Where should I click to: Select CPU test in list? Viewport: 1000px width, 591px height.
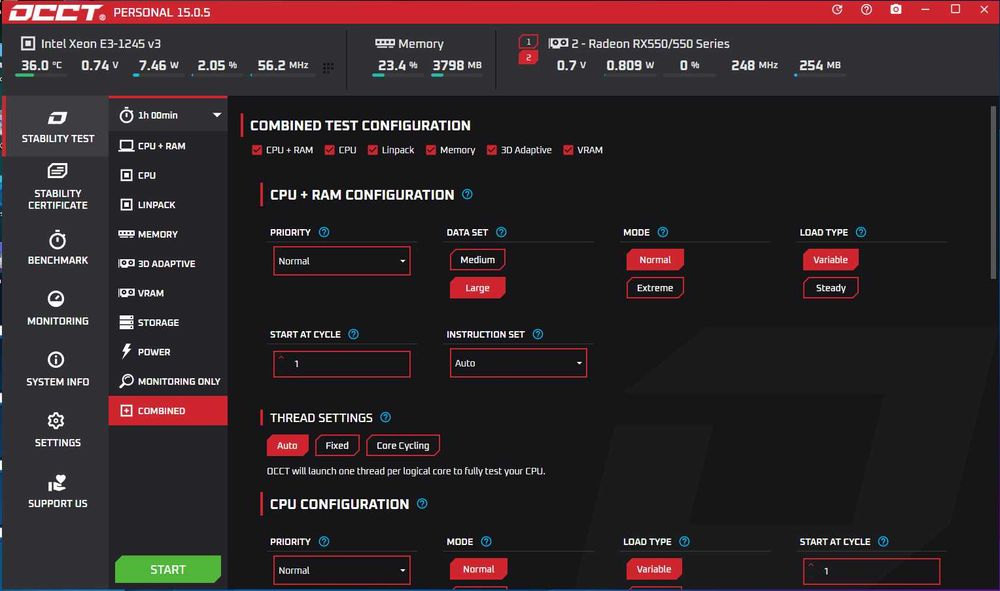coord(168,175)
